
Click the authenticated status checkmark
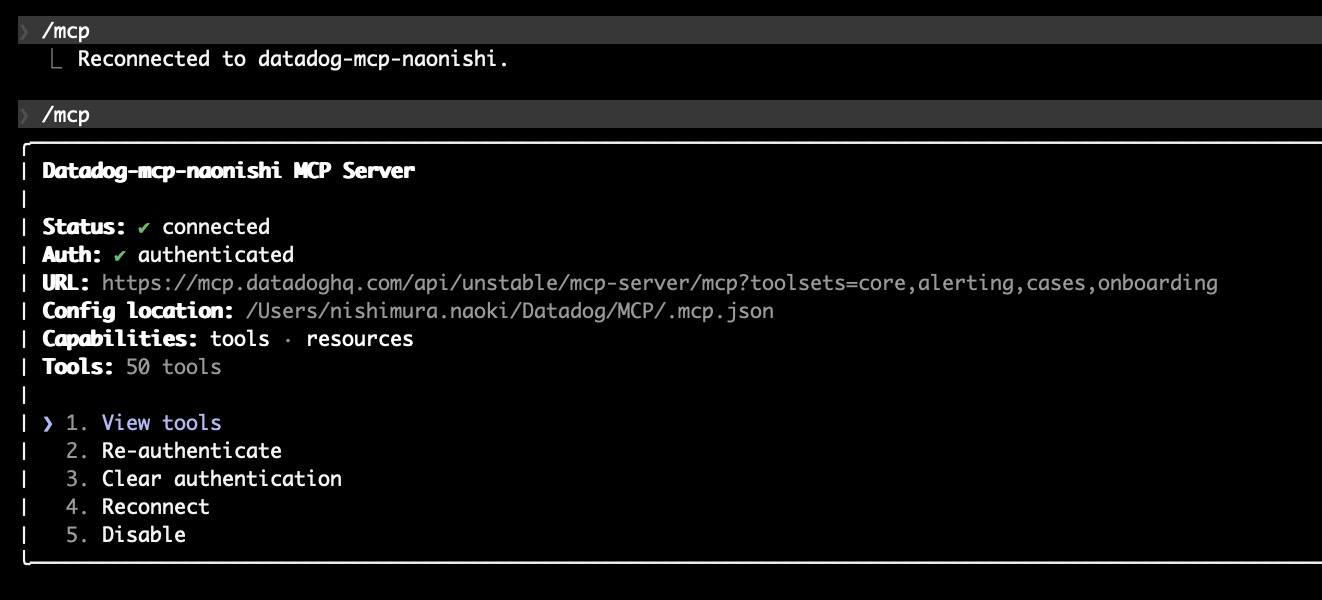click(121, 254)
